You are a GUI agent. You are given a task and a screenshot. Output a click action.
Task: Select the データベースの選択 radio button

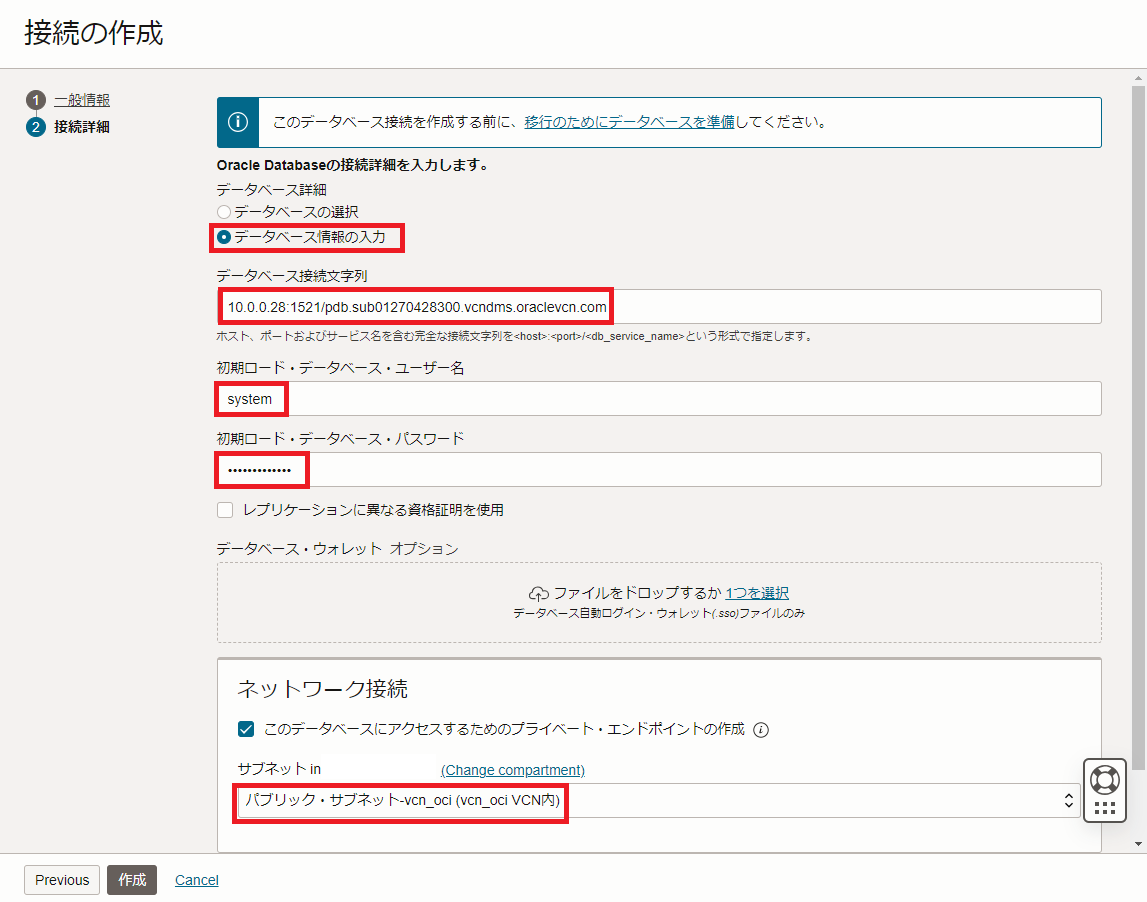click(226, 212)
